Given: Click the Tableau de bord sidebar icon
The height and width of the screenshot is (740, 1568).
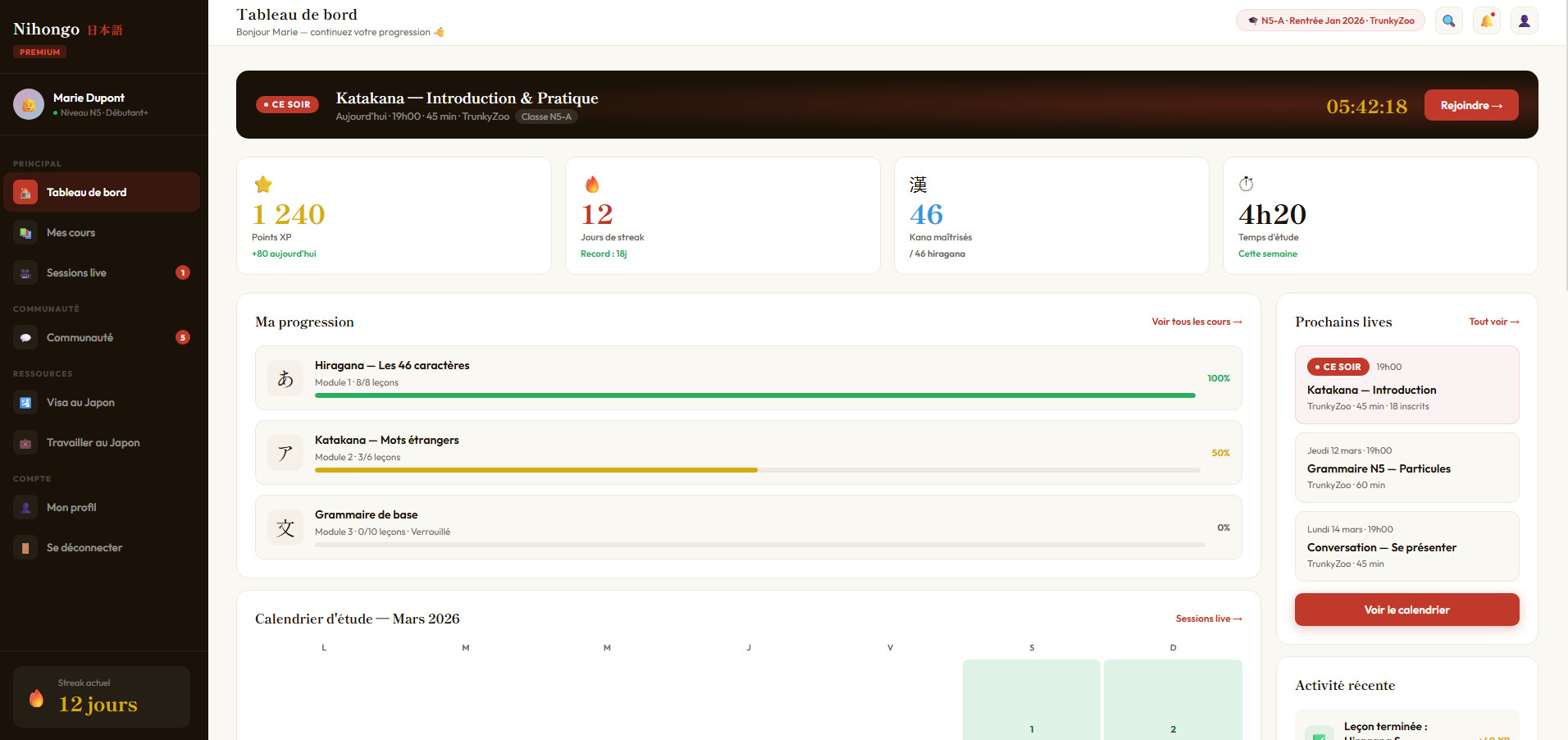Looking at the screenshot, I should pyautogui.click(x=25, y=192).
